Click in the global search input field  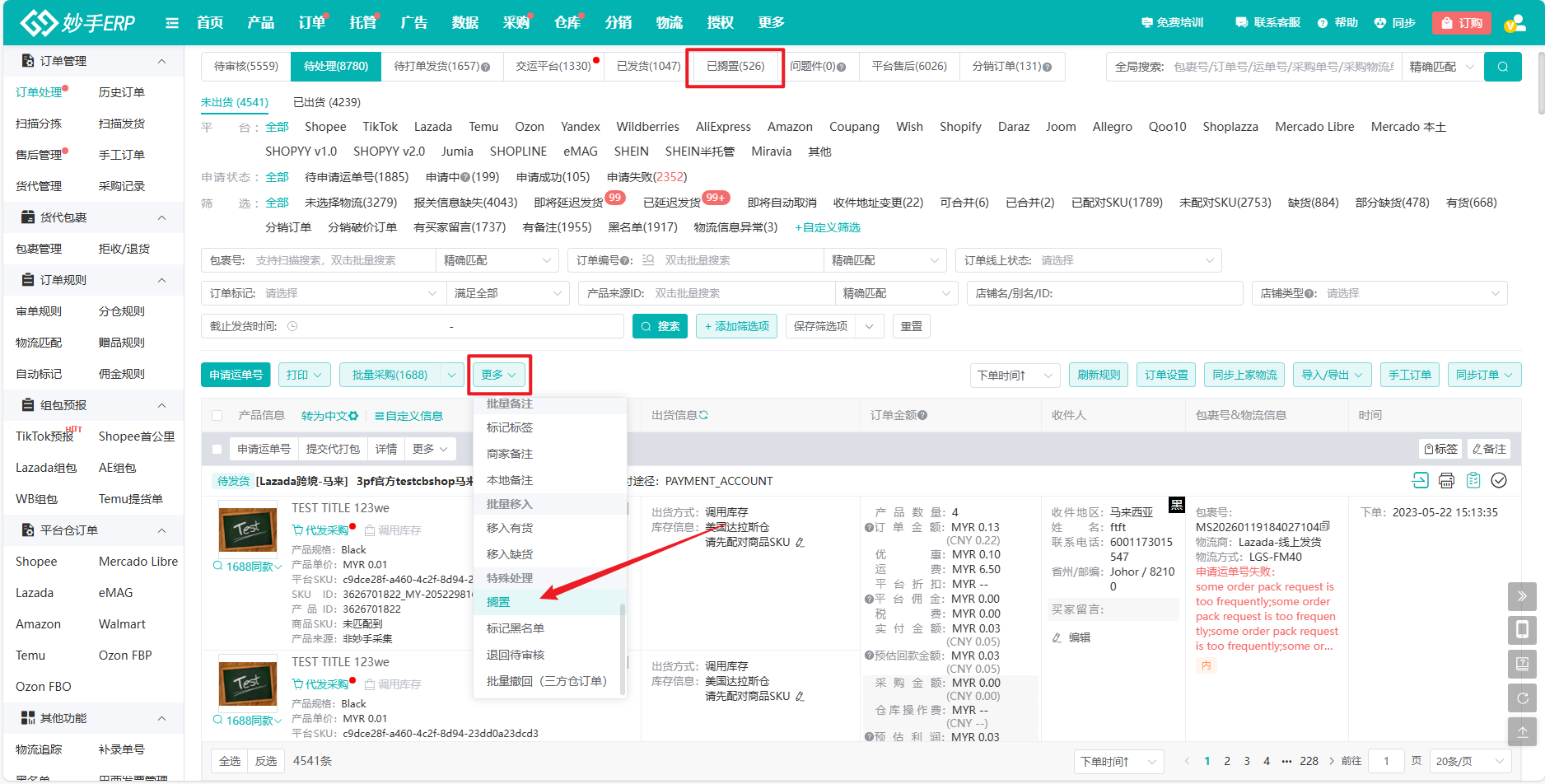pyautogui.click(x=1282, y=67)
